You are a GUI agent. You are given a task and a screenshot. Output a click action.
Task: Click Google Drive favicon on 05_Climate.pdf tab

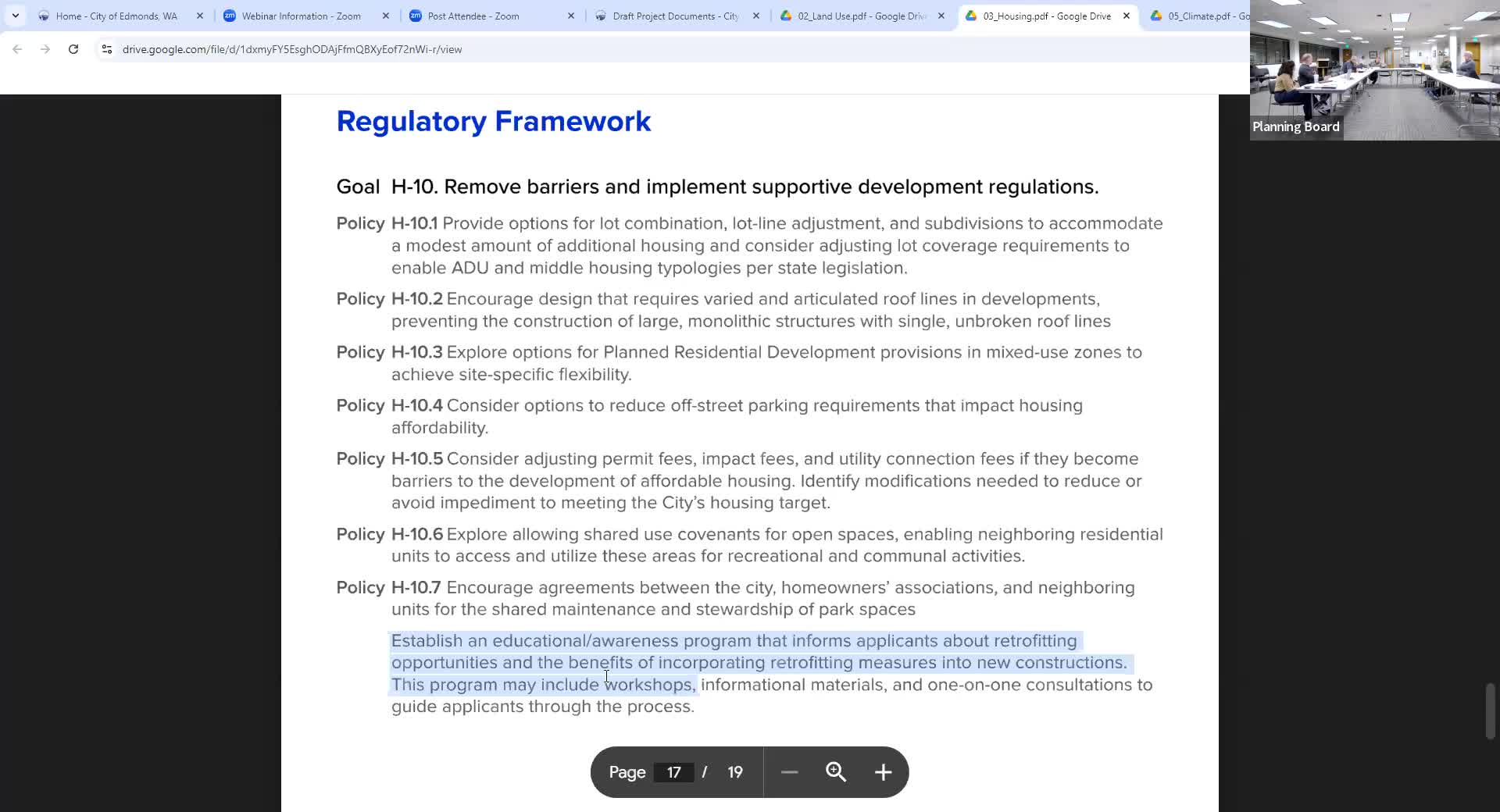click(1156, 16)
